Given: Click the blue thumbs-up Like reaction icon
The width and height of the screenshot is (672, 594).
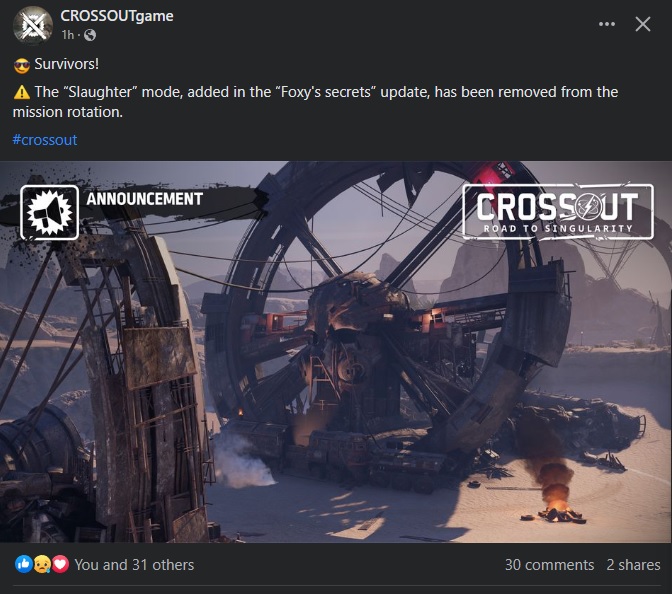Looking at the screenshot, I should coord(24,564).
